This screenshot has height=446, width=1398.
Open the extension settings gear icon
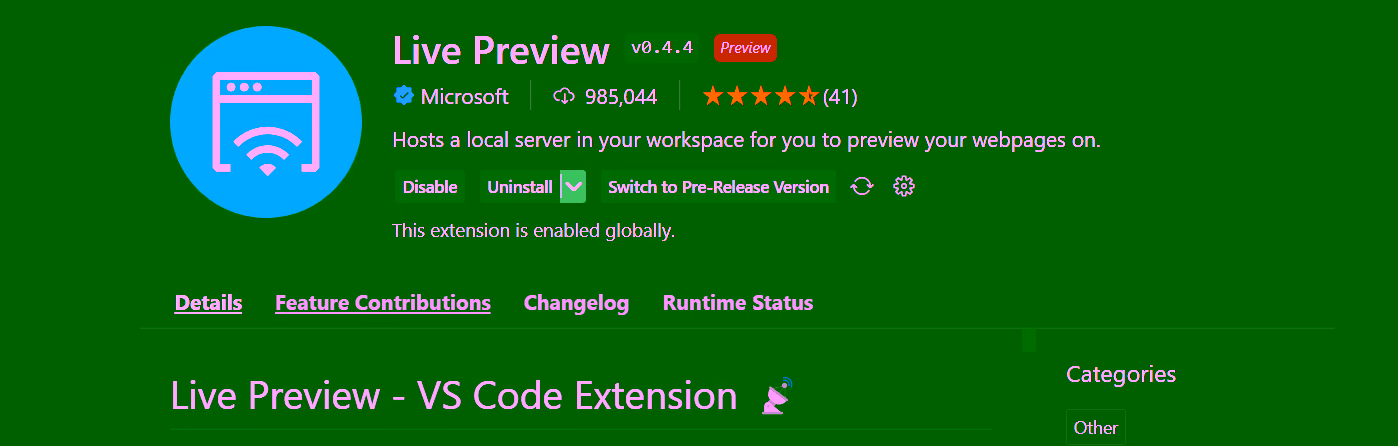pyautogui.click(x=904, y=186)
